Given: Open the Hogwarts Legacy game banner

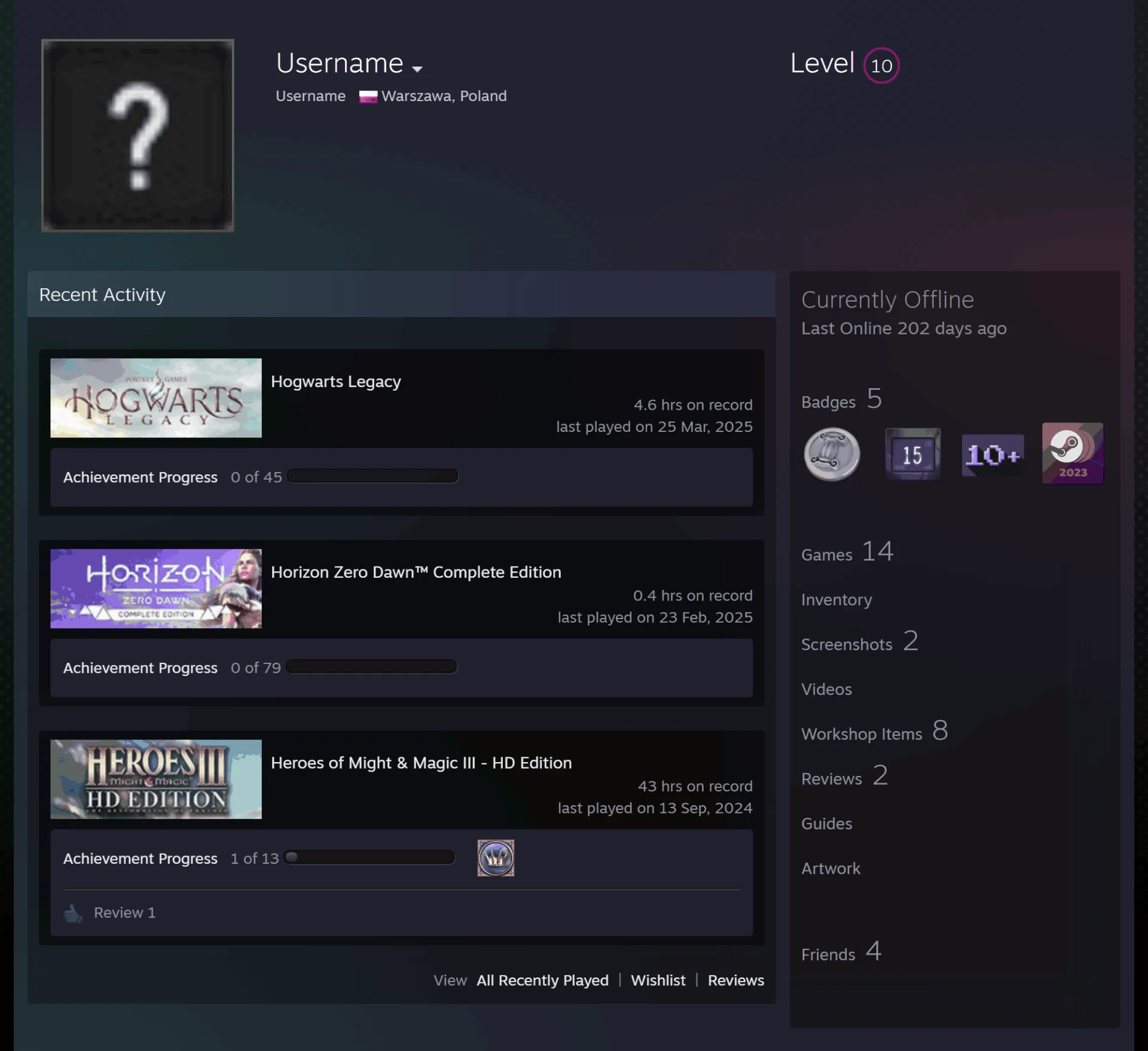Looking at the screenshot, I should (x=156, y=398).
